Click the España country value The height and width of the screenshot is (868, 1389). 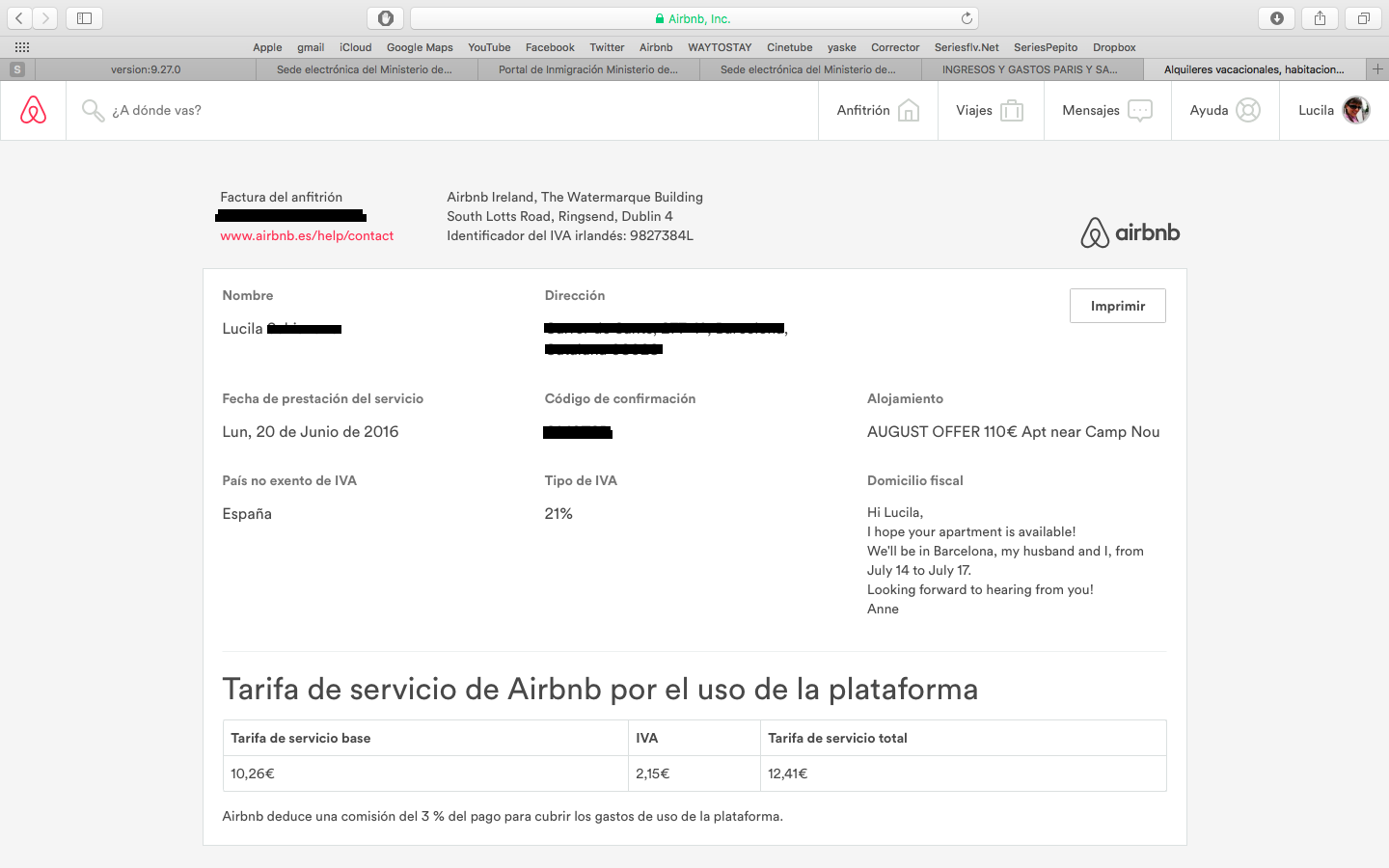[x=247, y=514]
